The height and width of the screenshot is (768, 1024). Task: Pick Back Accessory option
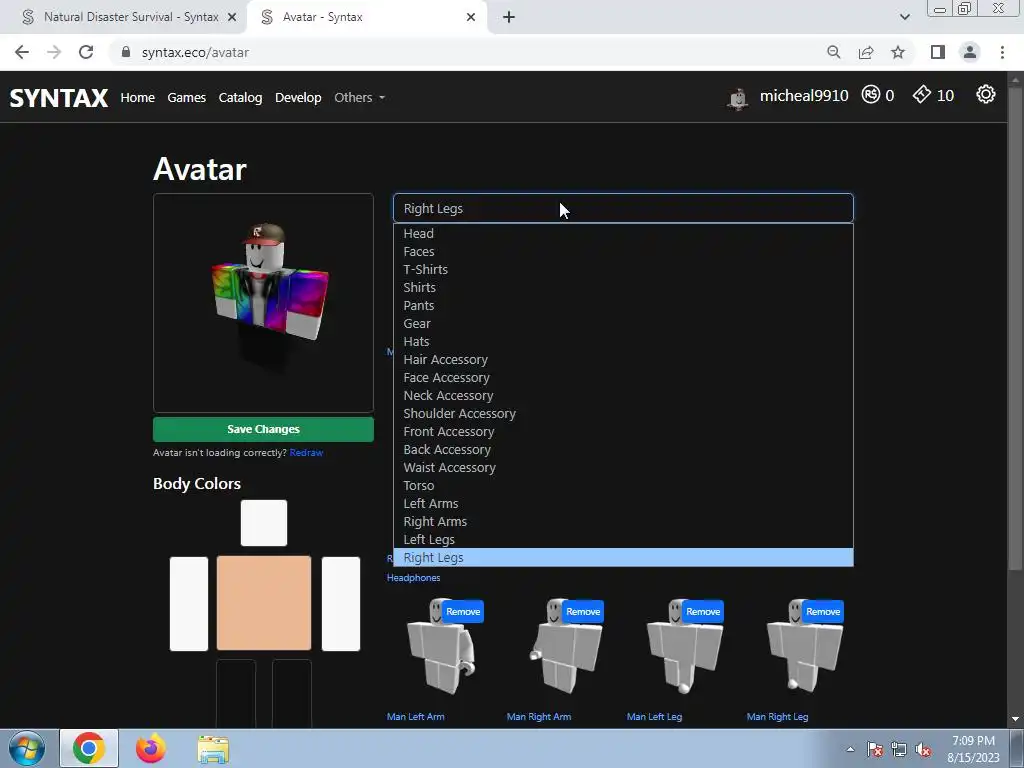(x=623, y=449)
